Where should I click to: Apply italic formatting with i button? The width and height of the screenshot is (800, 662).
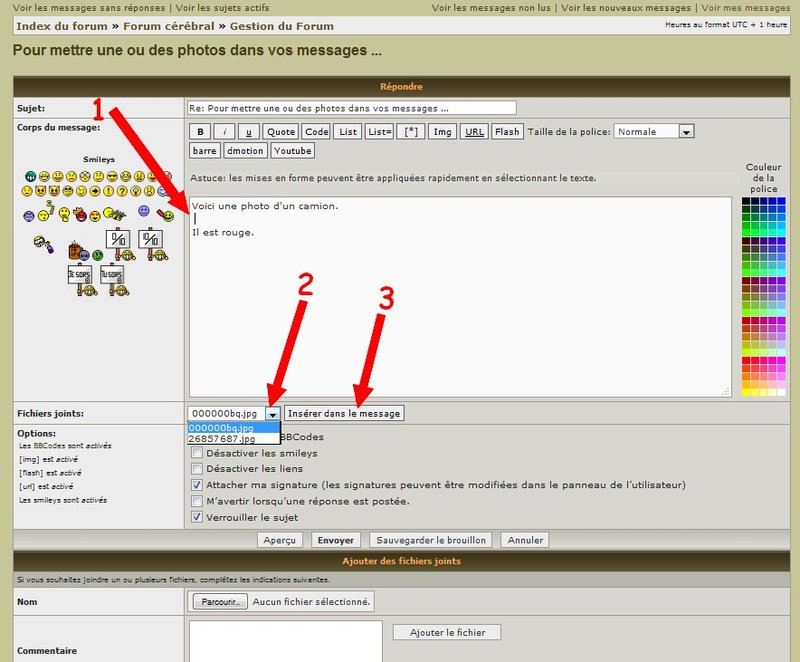[224, 131]
